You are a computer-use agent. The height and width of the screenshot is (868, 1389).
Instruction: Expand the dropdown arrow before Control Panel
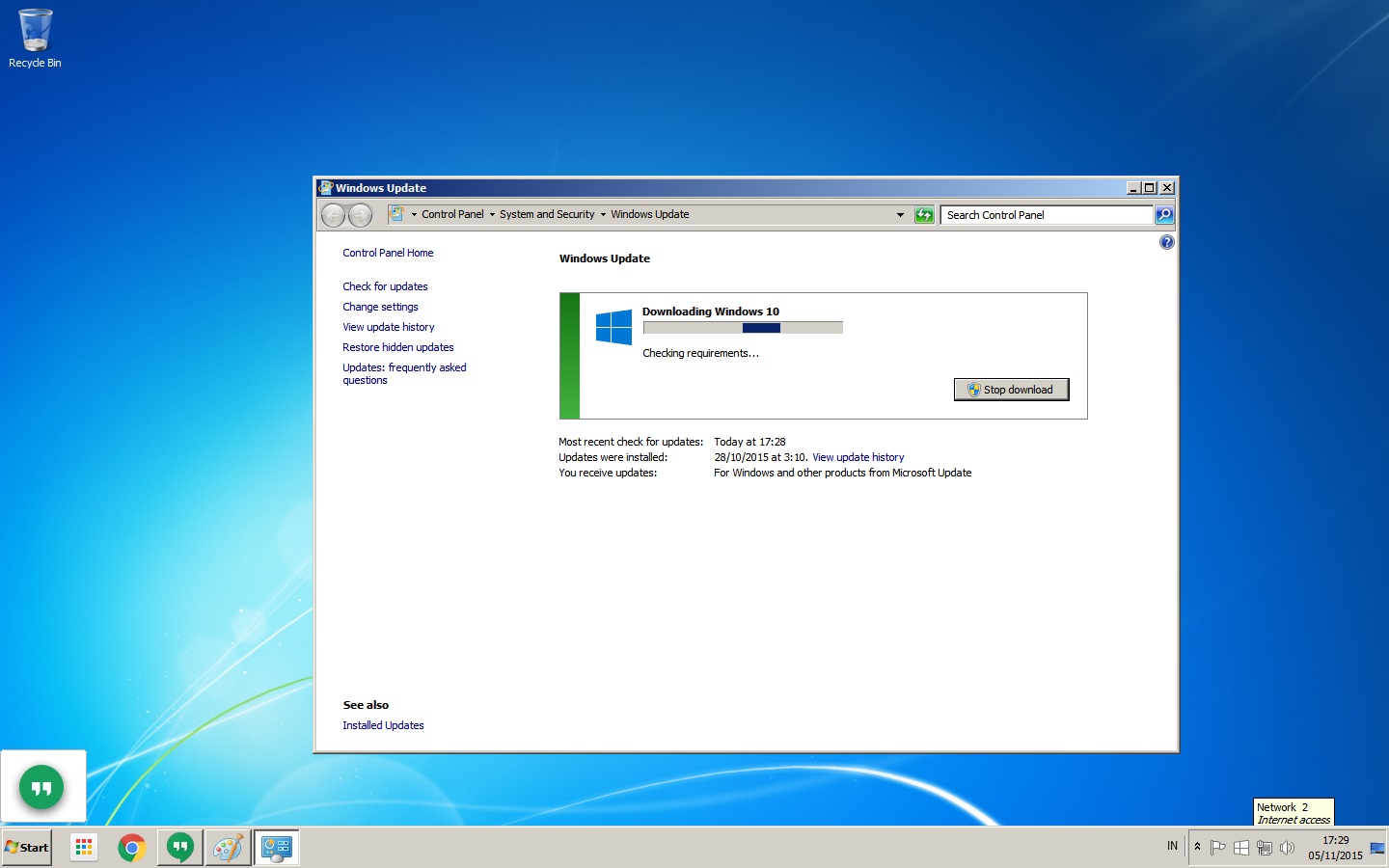414,215
